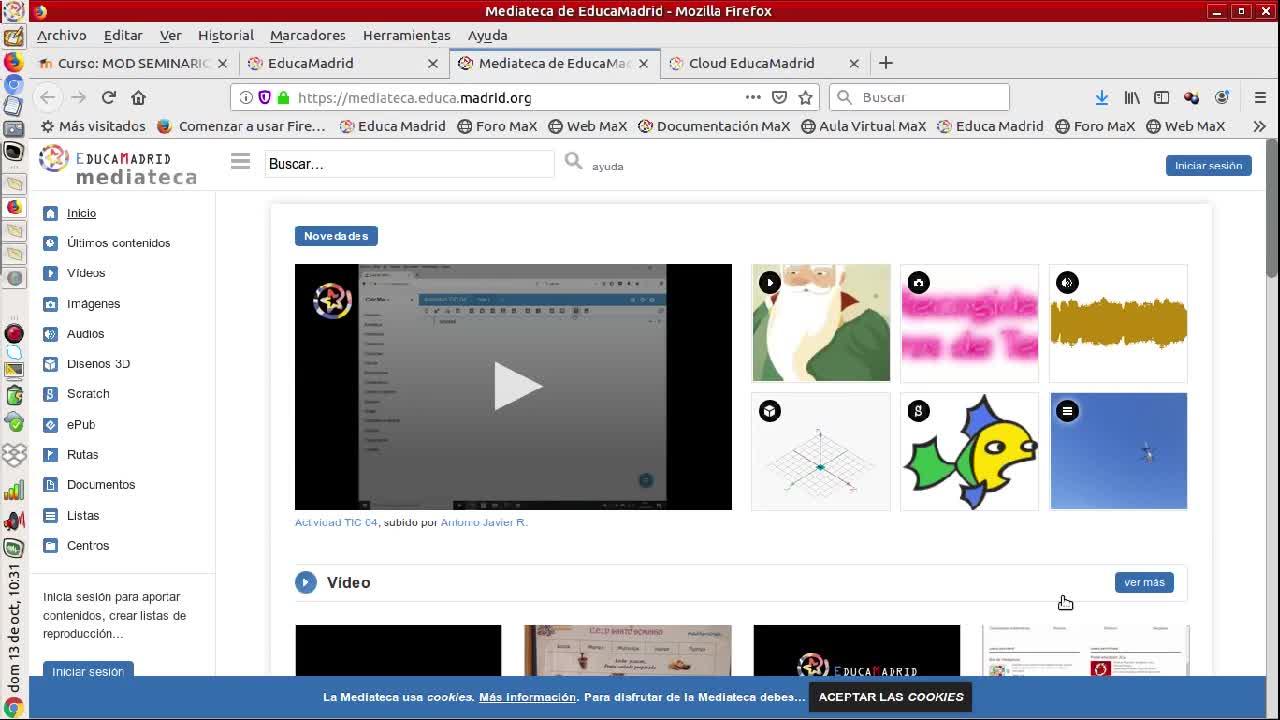Open Últimos contenidos in the sidebar
The image size is (1280, 720).
118,243
